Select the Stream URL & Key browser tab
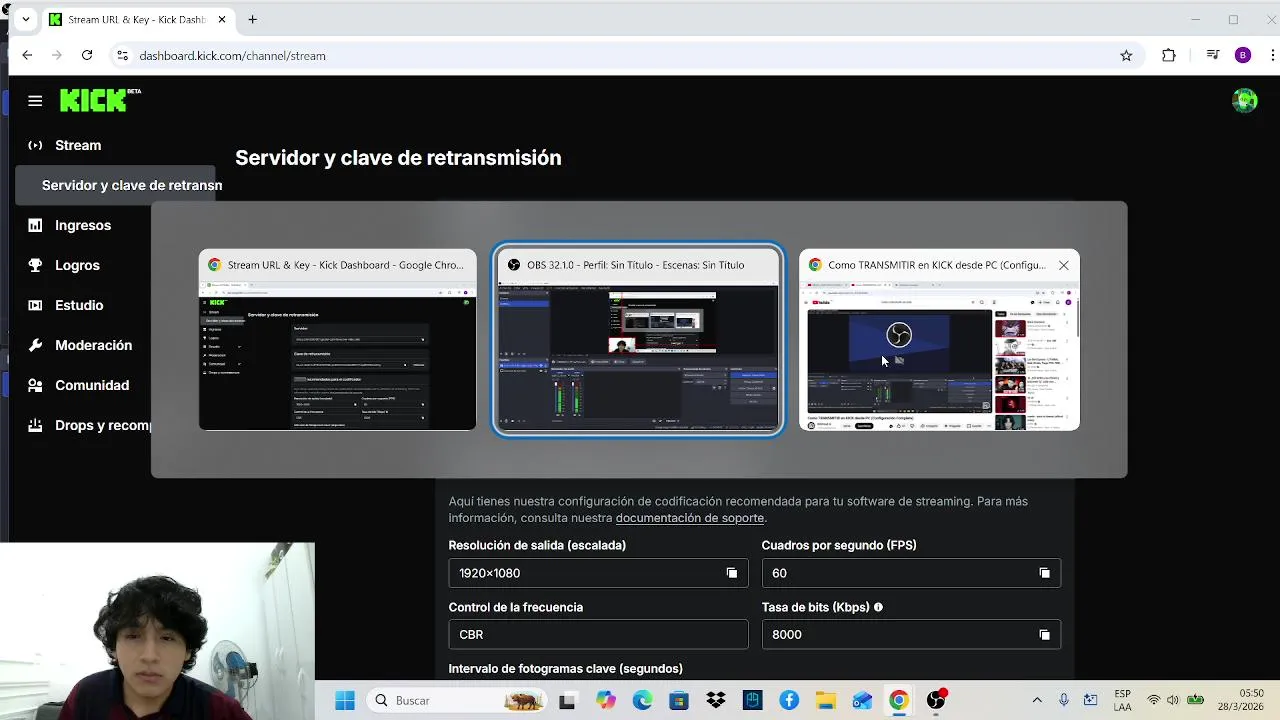This screenshot has height=720, width=1280. click(138, 19)
